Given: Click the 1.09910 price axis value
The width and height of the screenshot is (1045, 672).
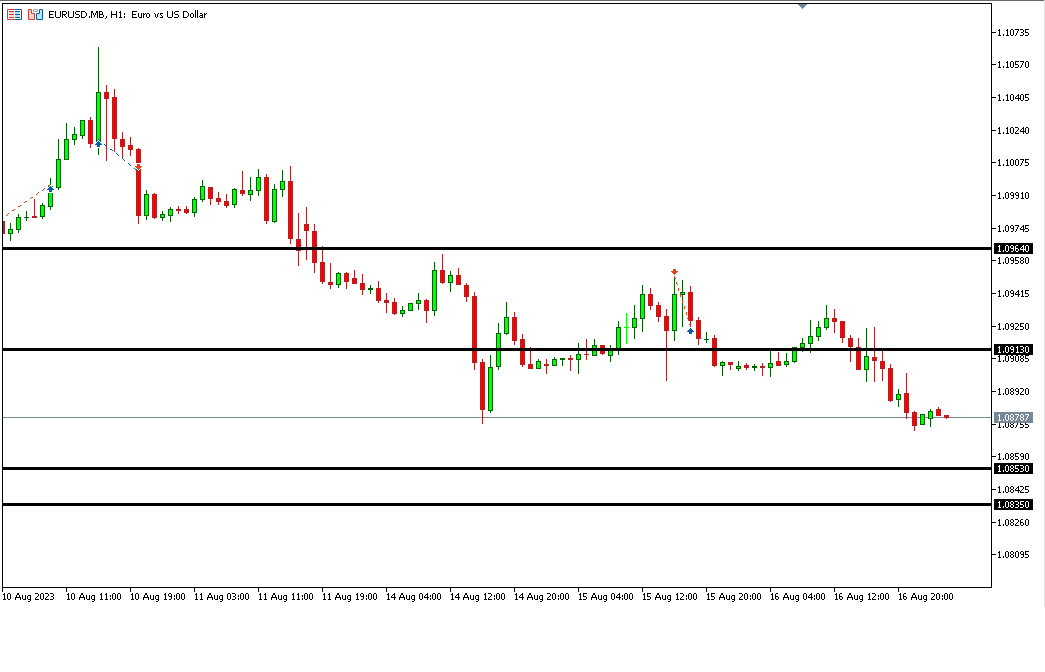Looking at the screenshot, I should [x=1013, y=195].
